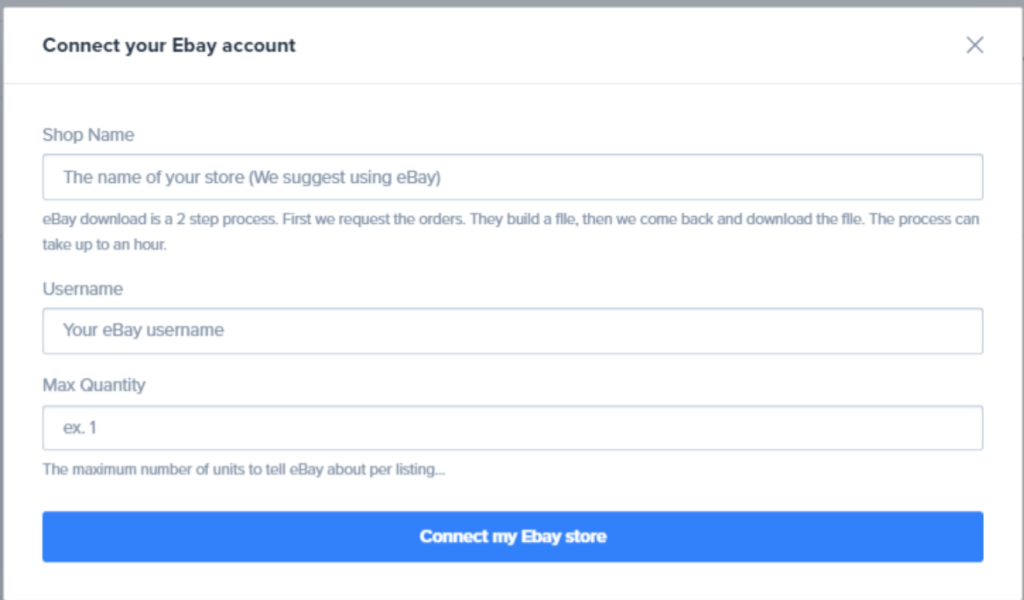Focus the Shop Name input field
This screenshot has height=600, width=1024.
[x=513, y=177]
